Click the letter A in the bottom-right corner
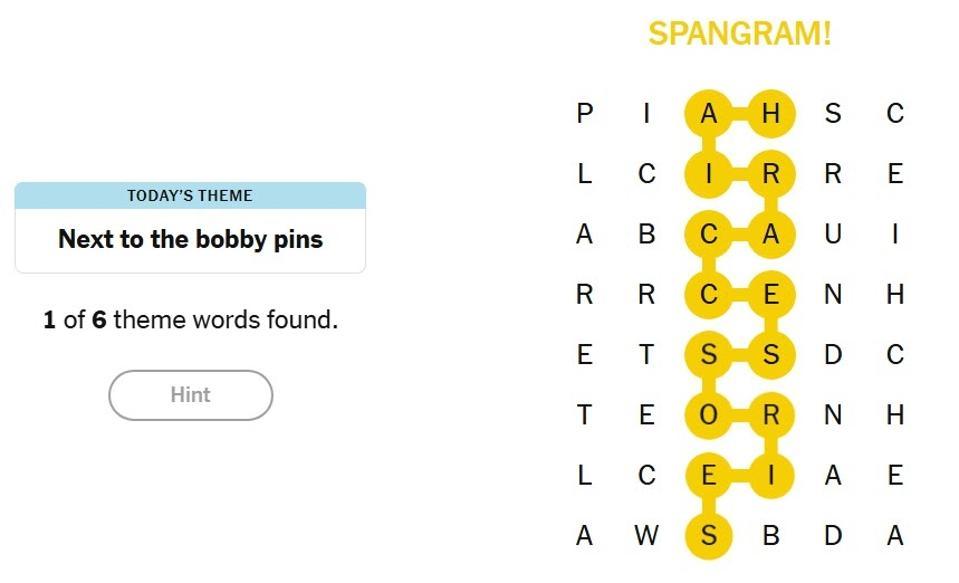959x583 pixels. [895, 536]
